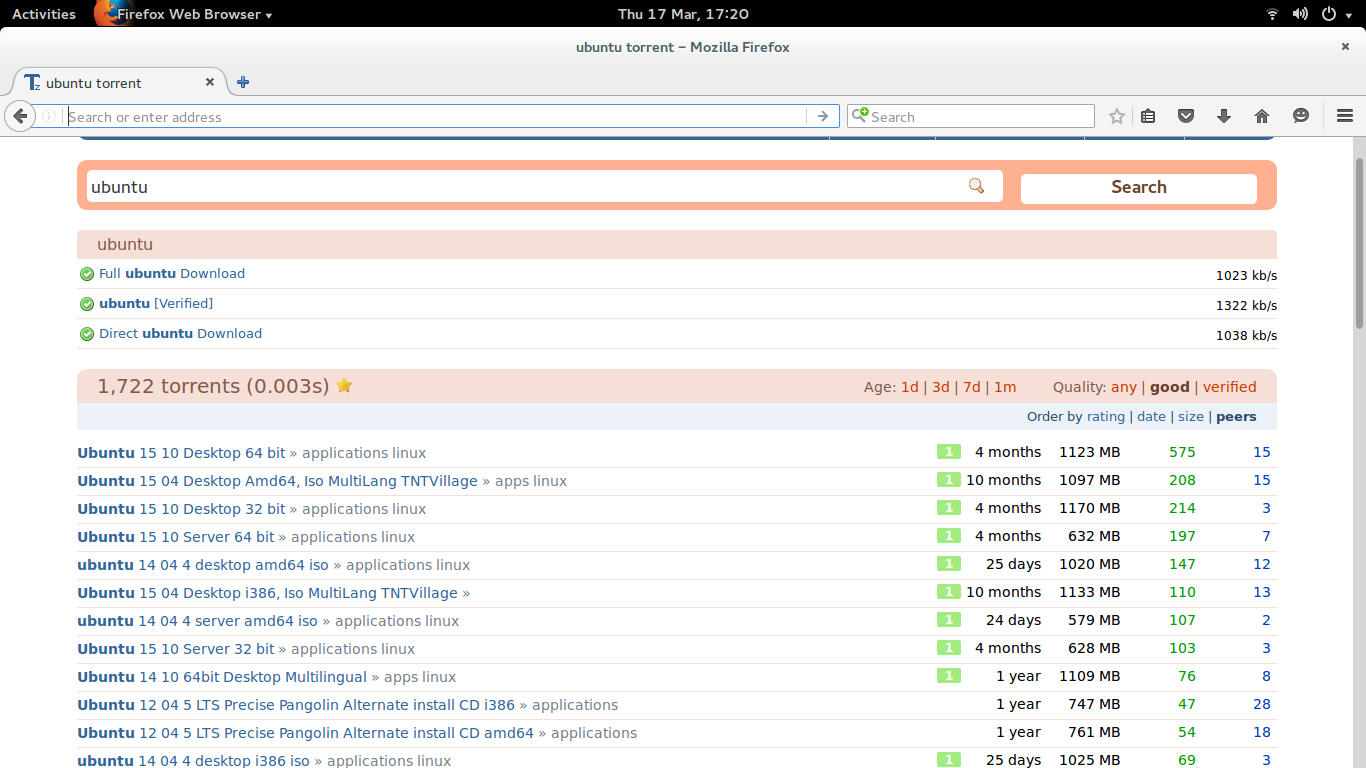Select the ubuntu torrent tab

coord(110,83)
